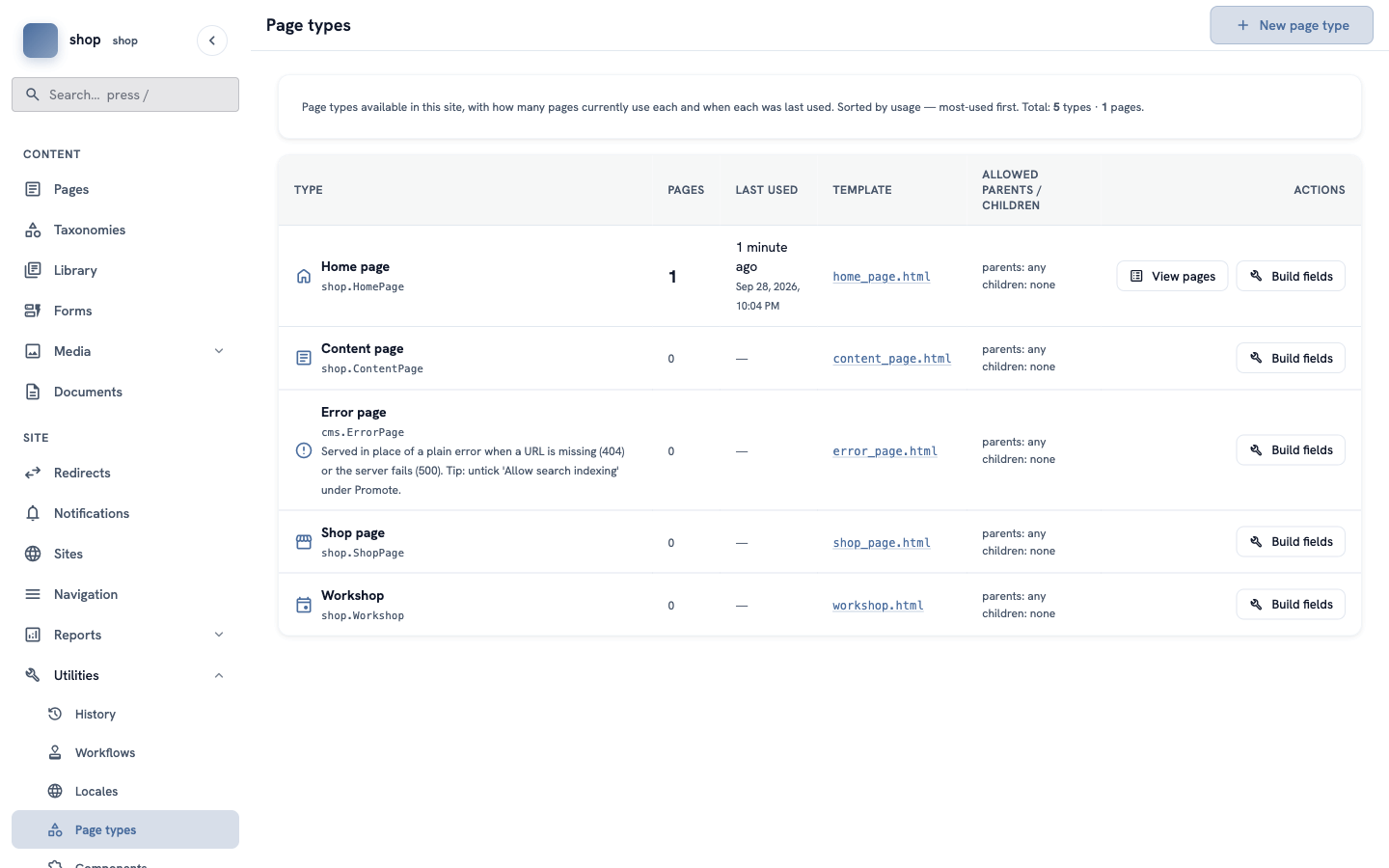The width and height of the screenshot is (1389, 868).
Task: Click the Sites globe icon
Action: coord(33,554)
